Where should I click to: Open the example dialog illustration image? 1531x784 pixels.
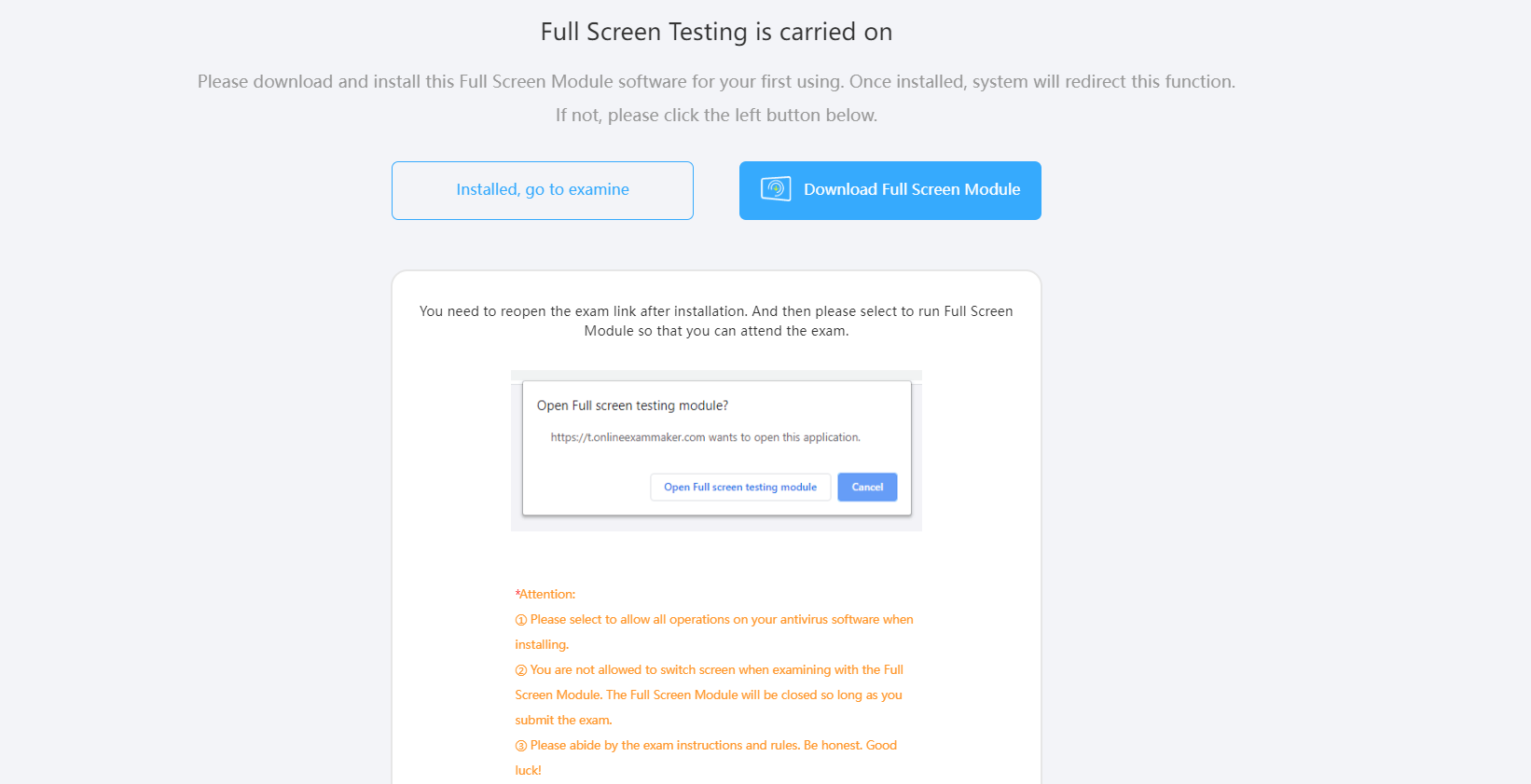716,450
